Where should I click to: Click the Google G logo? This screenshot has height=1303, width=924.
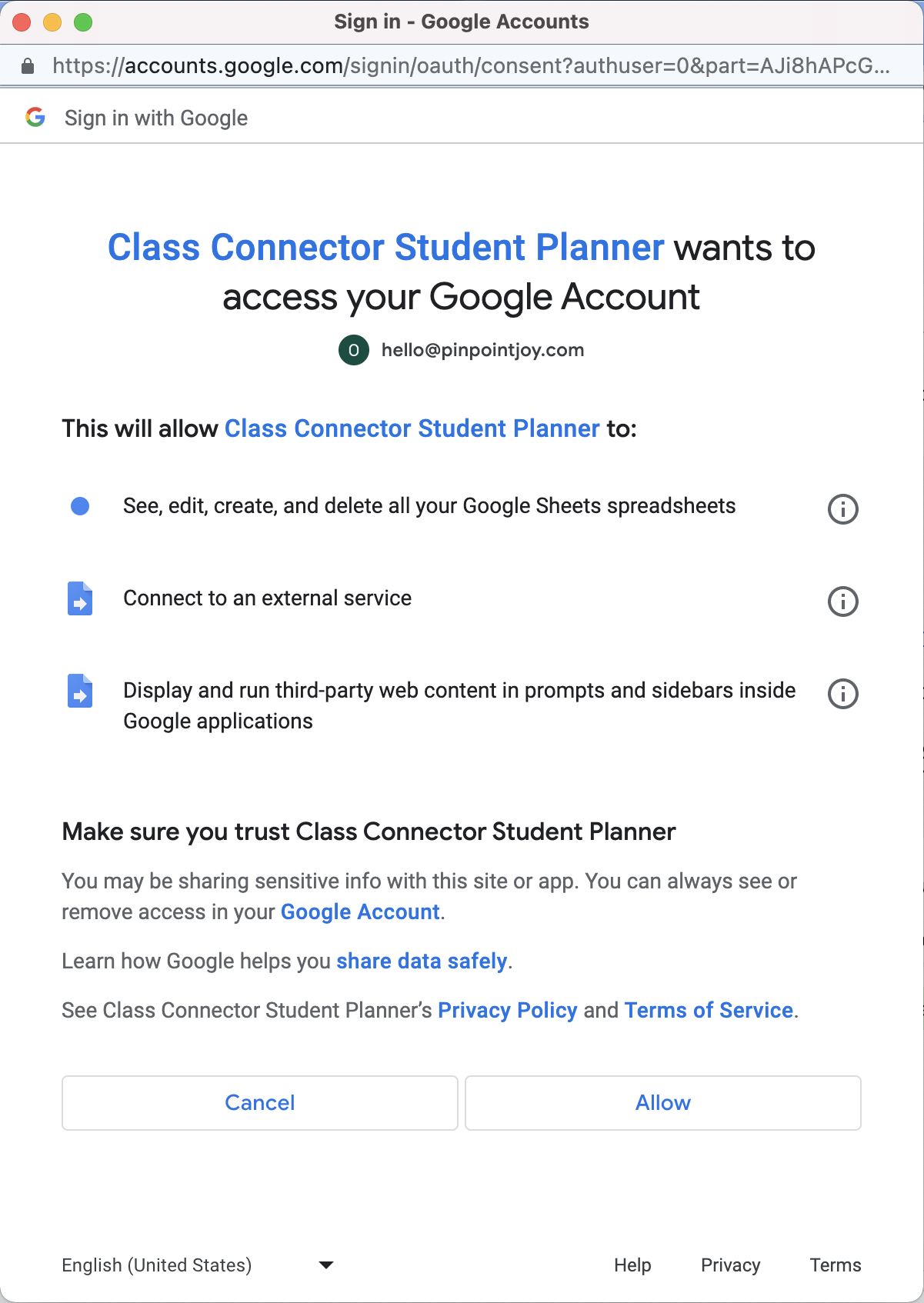(35, 117)
